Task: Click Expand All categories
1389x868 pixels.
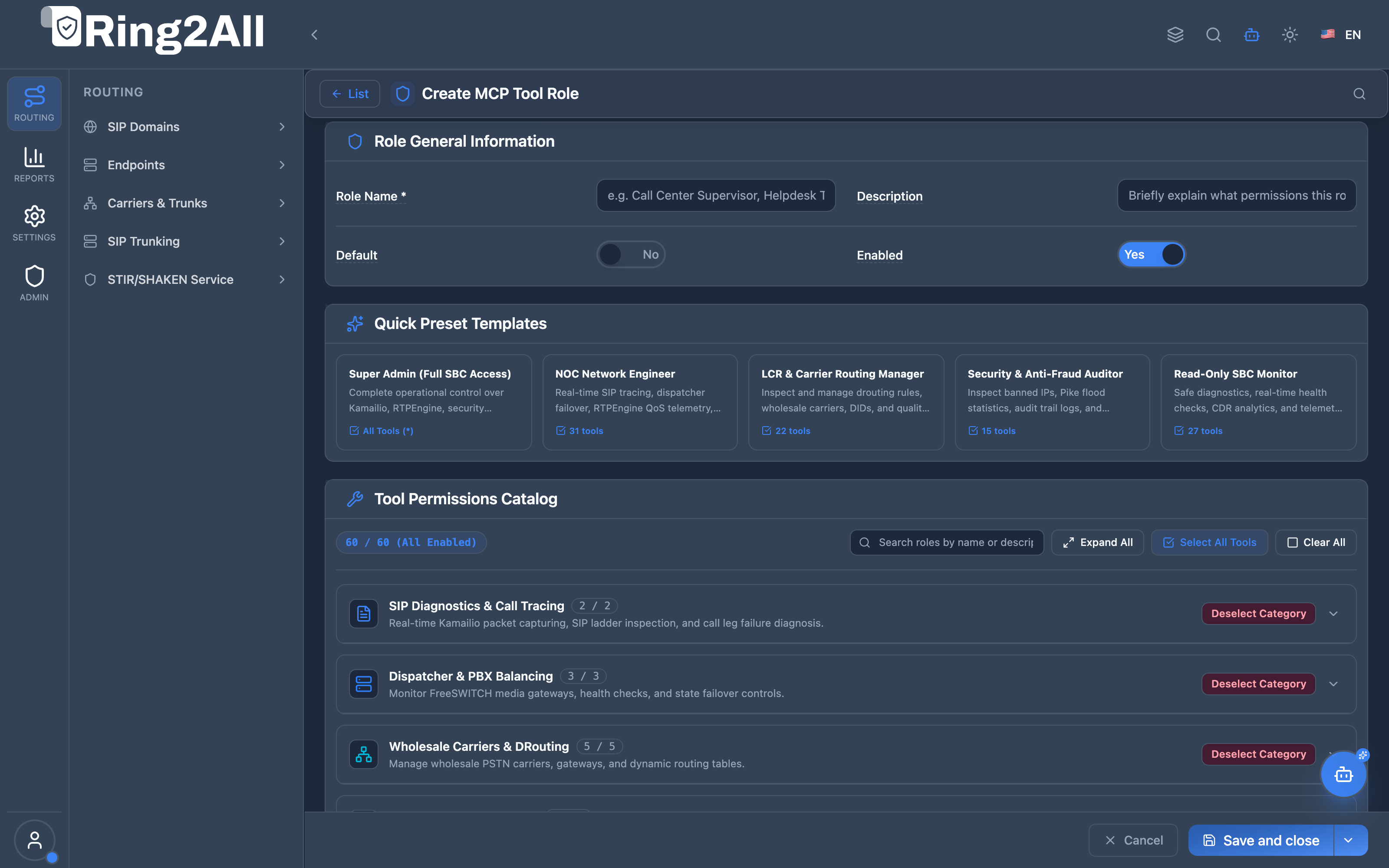Action: (x=1097, y=542)
